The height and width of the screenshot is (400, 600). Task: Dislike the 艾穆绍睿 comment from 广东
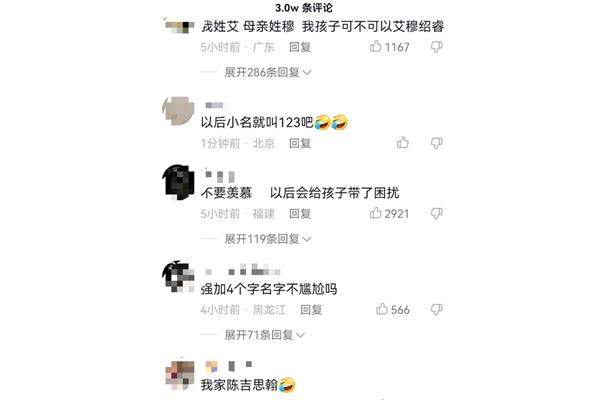click(x=437, y=47)
